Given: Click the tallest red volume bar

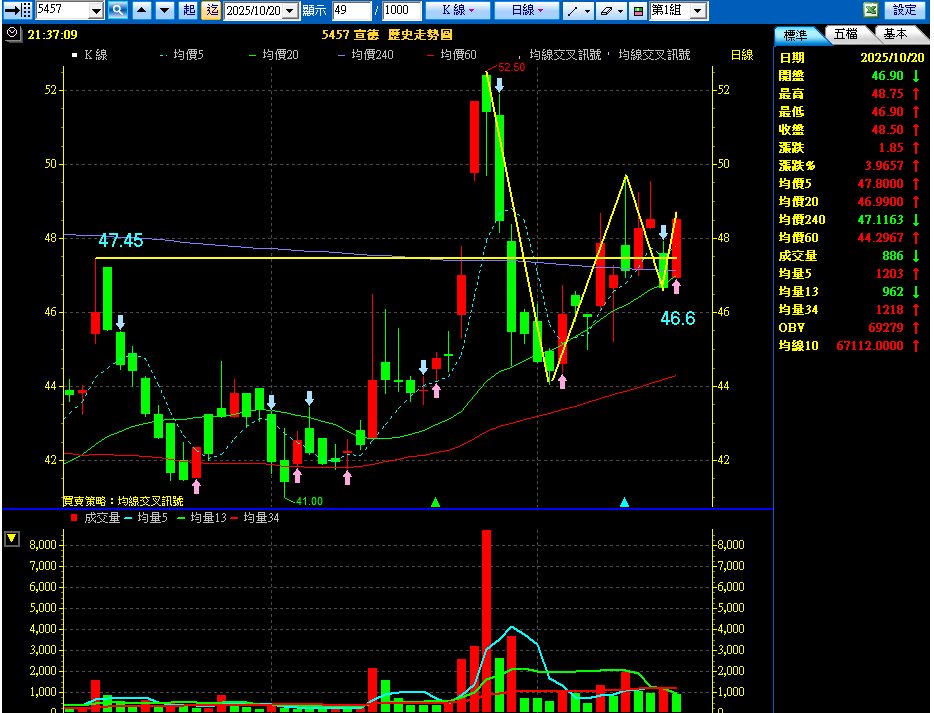Looking at the screenshot, I should click(x=487, y=620).
